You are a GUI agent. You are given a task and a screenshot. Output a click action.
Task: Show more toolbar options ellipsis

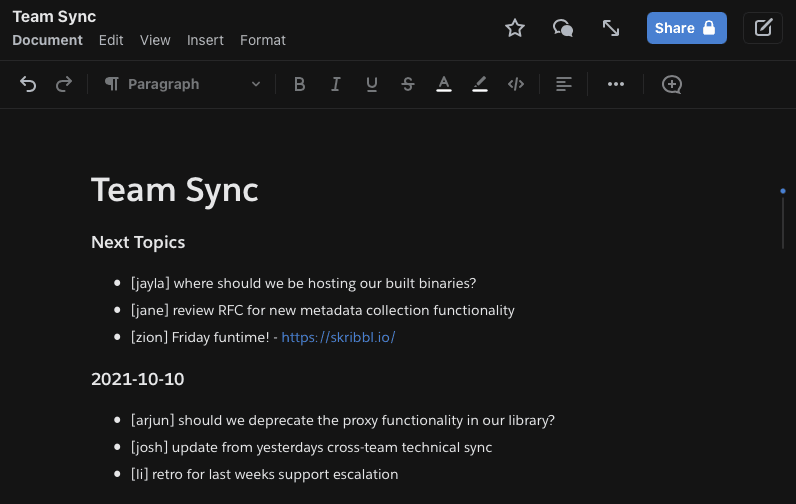[x=616, y=84]
